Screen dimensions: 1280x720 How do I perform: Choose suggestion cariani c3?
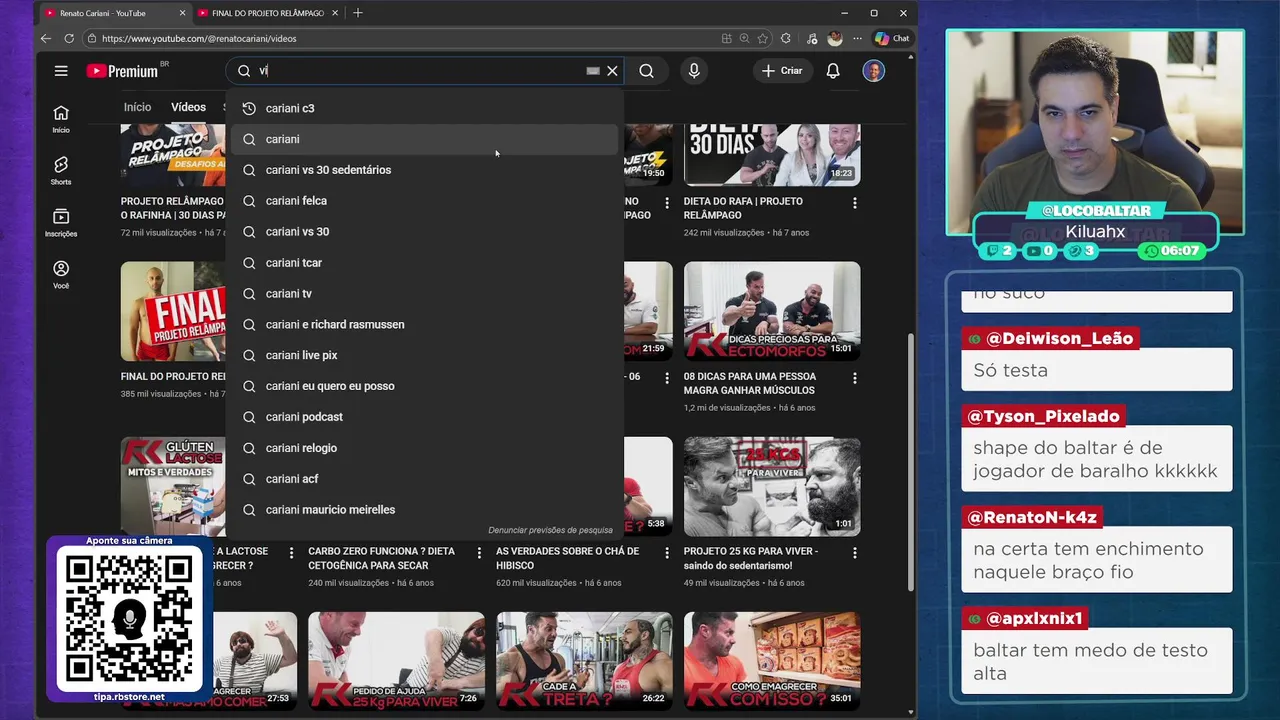tap(424, 108)
